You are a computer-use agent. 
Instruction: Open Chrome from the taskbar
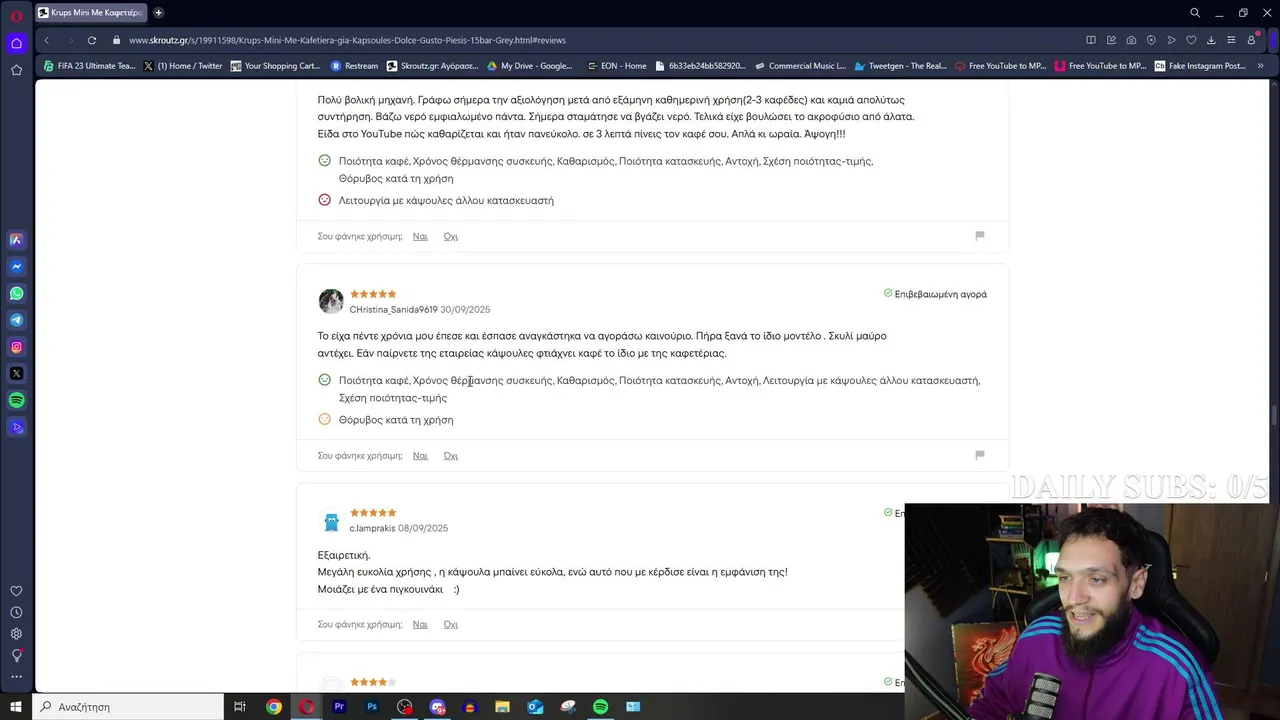coord(274,707)
